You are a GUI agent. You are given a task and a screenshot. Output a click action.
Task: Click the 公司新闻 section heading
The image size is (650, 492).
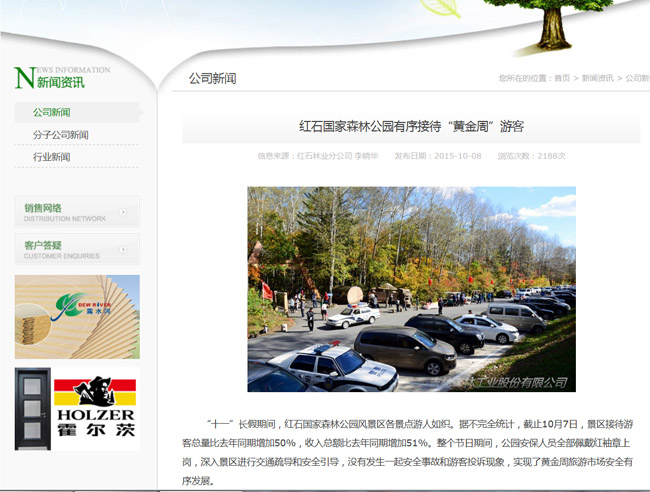coord(212,78)
